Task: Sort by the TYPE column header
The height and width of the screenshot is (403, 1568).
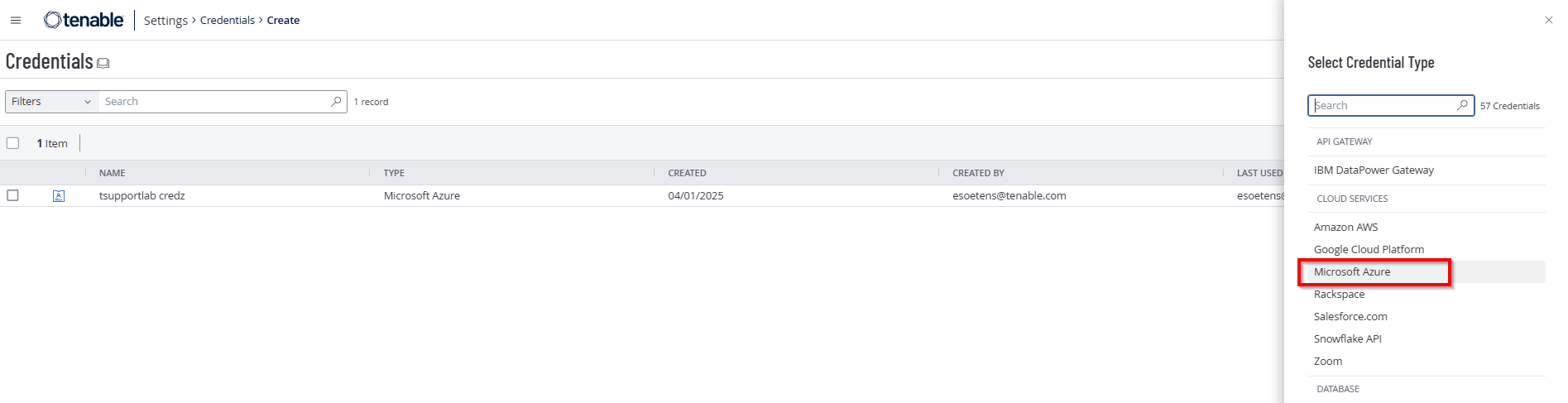Action: click(x=394, y=173)
